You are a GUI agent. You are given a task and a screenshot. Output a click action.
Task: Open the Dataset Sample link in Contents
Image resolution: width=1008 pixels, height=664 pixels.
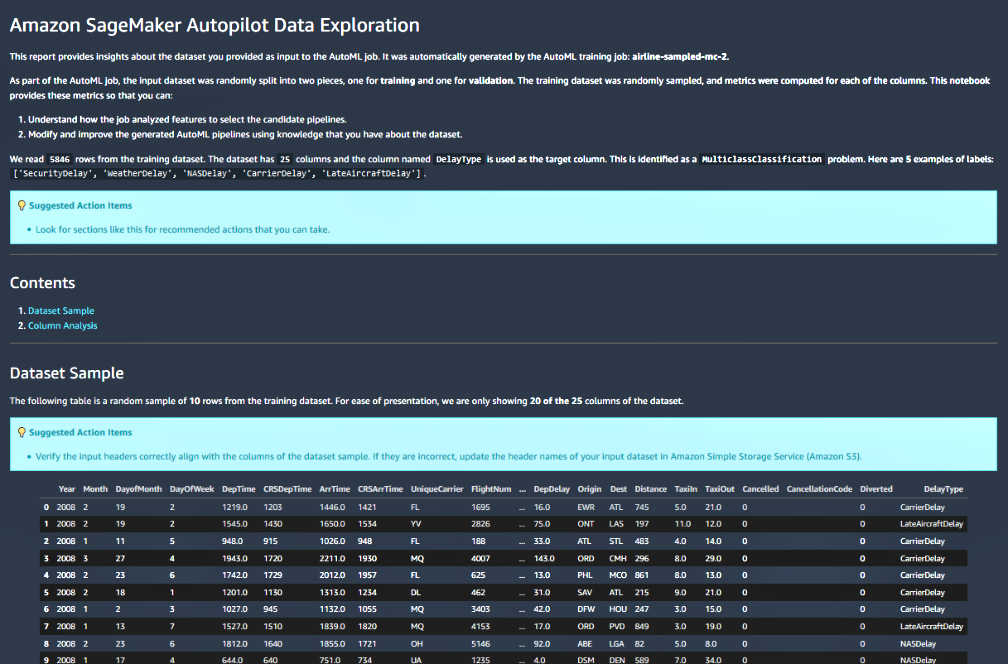point(61,311)
